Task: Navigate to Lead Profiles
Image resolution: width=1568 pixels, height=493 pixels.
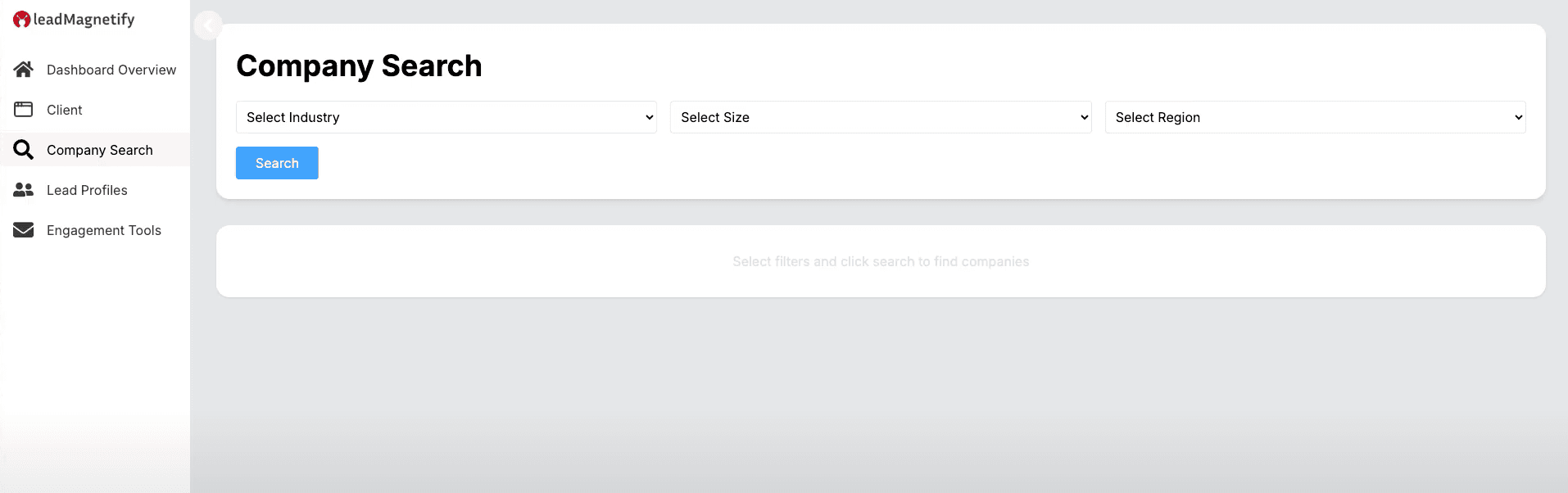Action: pos(87,190)
